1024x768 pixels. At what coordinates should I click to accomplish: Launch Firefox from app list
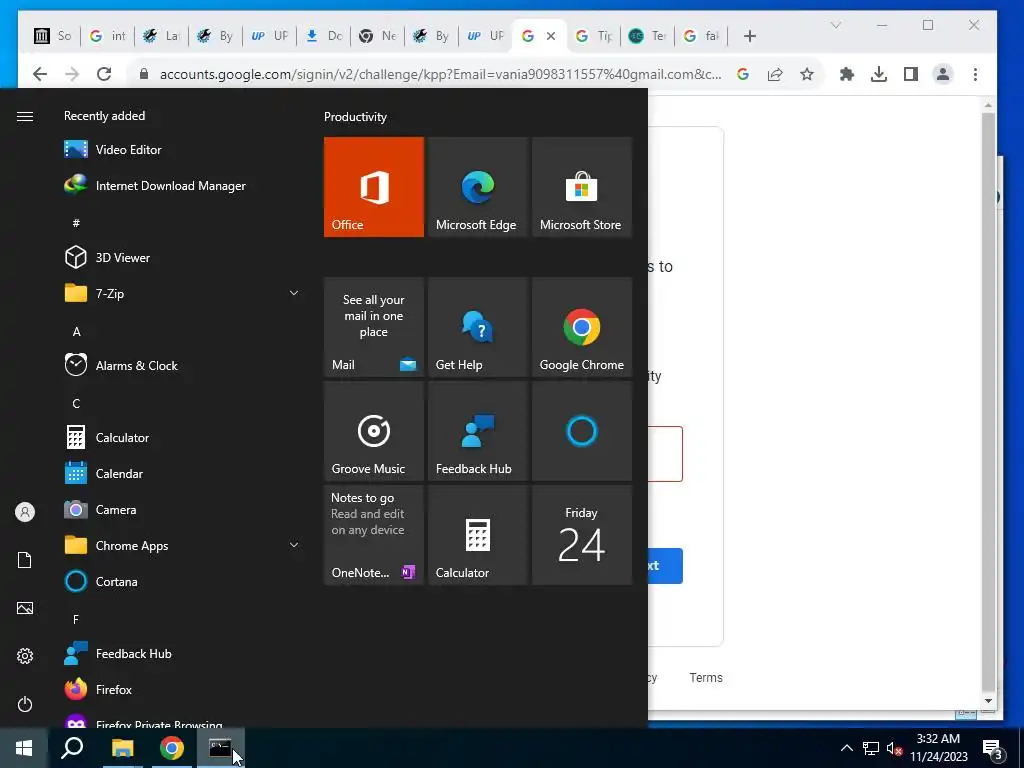183,690
